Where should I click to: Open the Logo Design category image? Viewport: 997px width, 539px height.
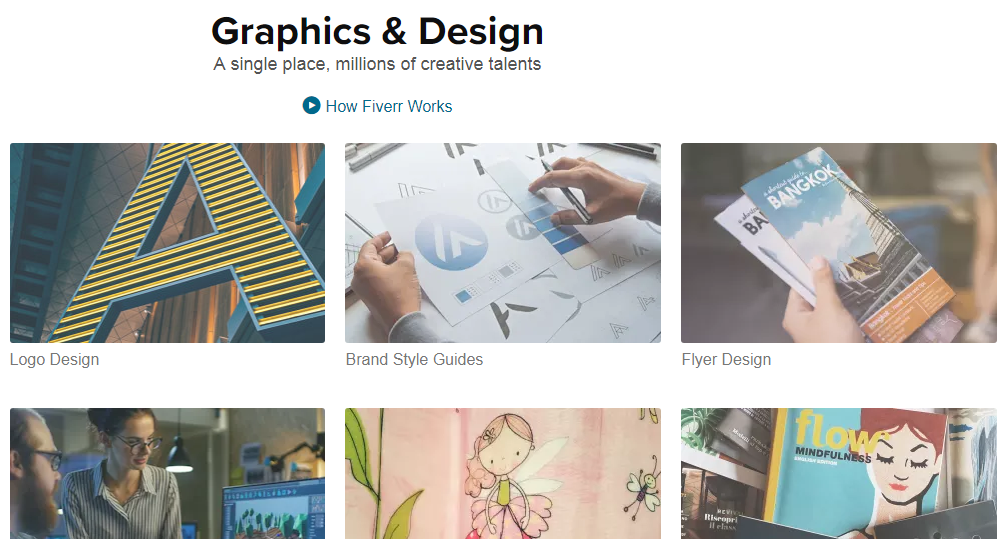pos(167,243)
